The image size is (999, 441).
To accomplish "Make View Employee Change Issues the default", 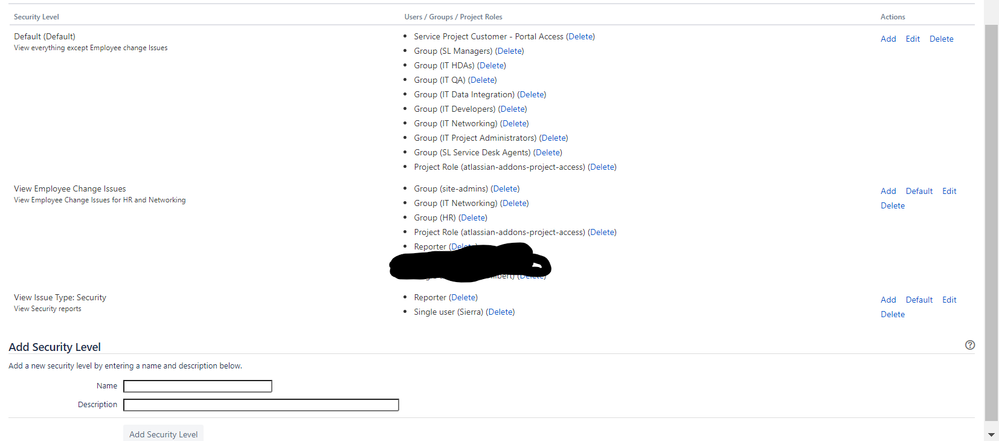I will pyautogui.click(x=919, y=191).
